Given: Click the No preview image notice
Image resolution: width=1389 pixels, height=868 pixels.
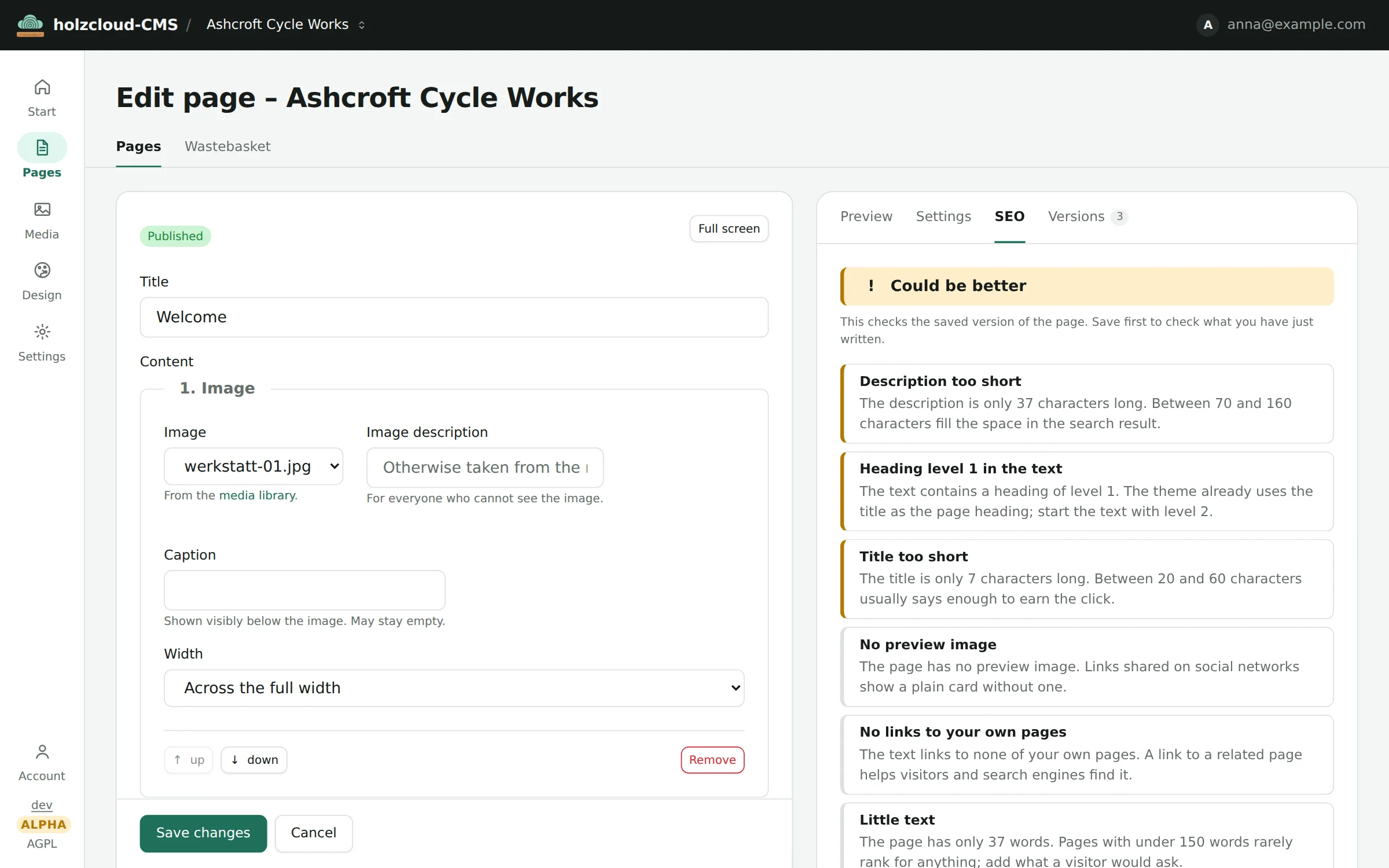Looking at the screenshot, I should (1087, 667).
